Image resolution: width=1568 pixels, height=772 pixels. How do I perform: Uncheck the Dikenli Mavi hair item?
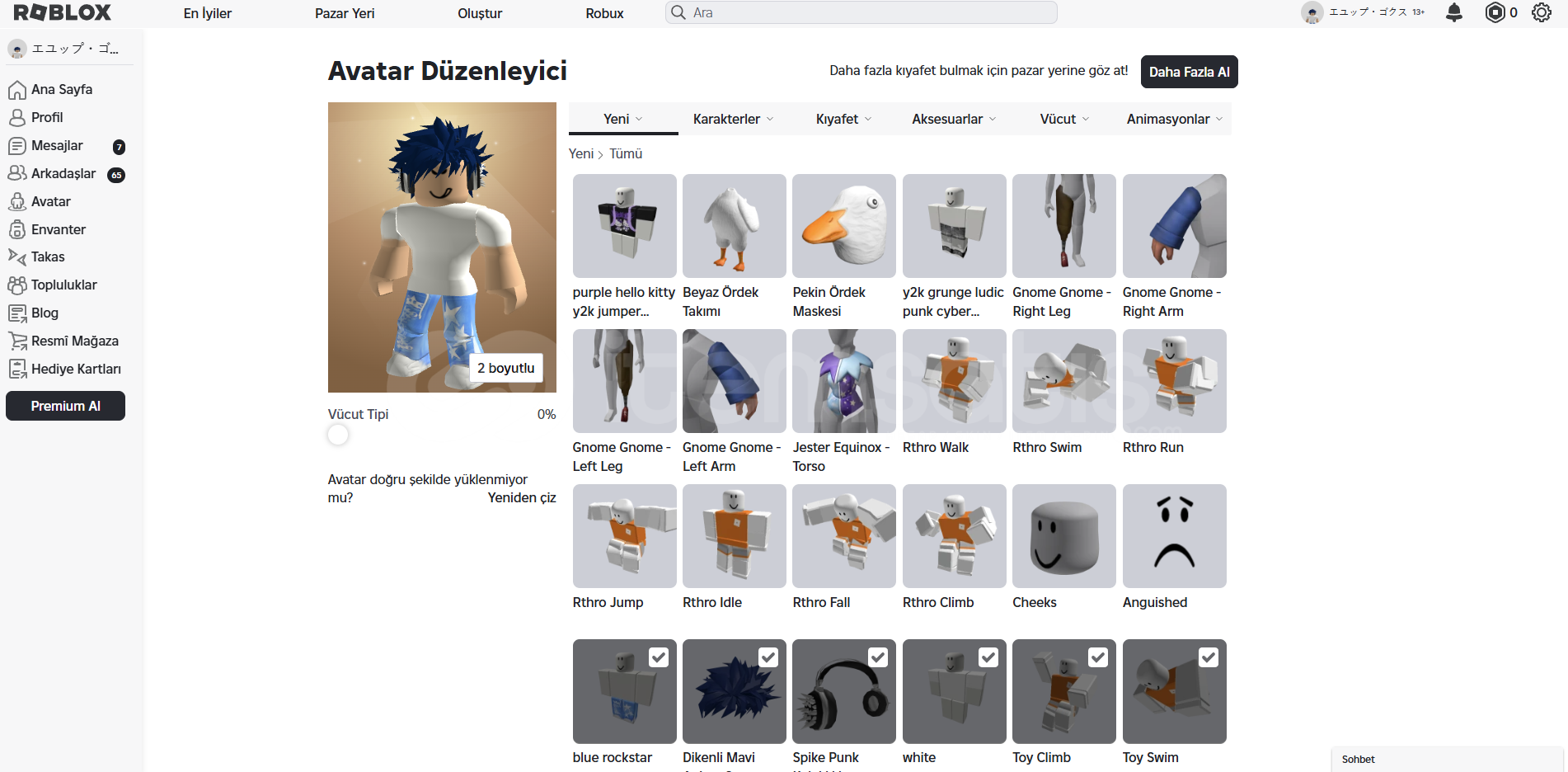[768, 657]
